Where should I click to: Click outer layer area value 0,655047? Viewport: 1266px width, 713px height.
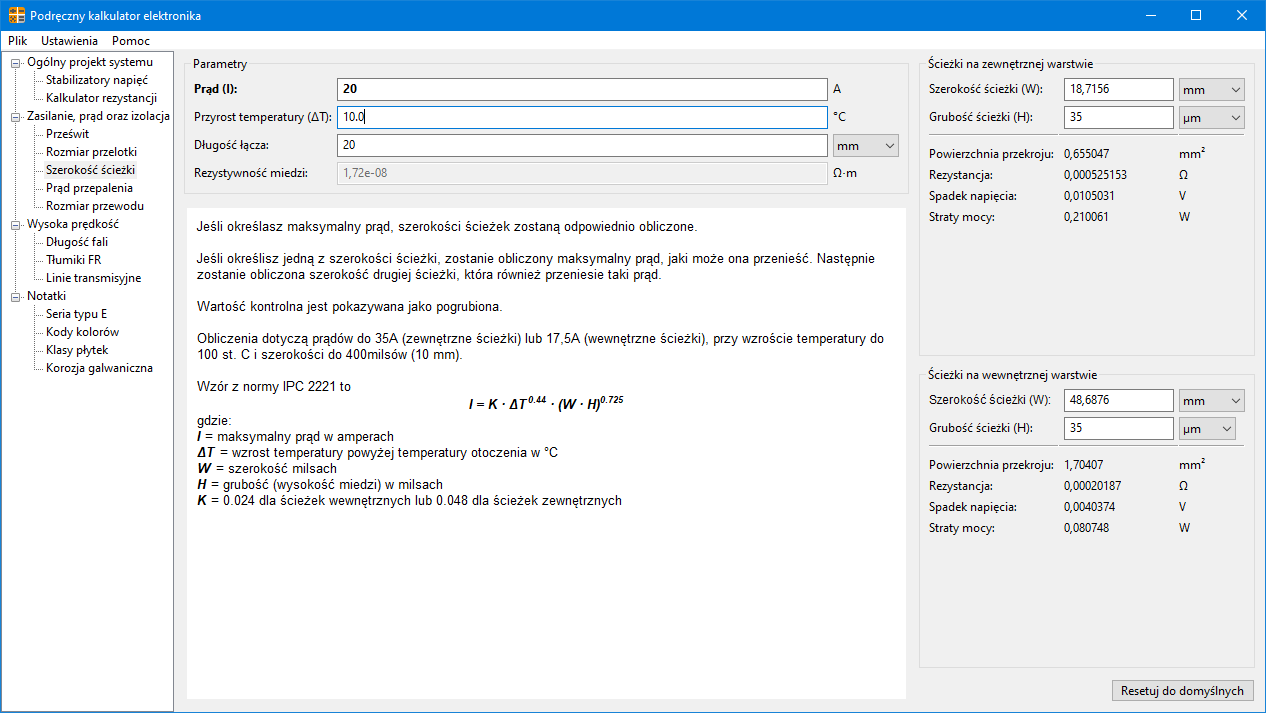coord(1089,154)
